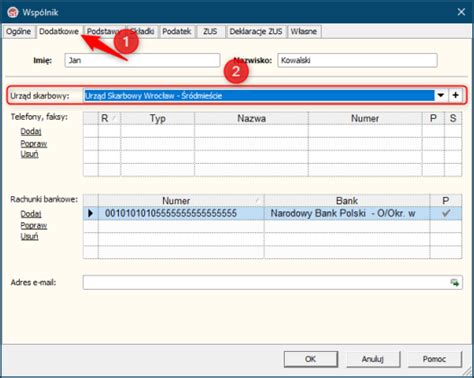This screenshot has height=378, width=474.
Task: Select the Podatek tab
Action: tap(177, 31)
